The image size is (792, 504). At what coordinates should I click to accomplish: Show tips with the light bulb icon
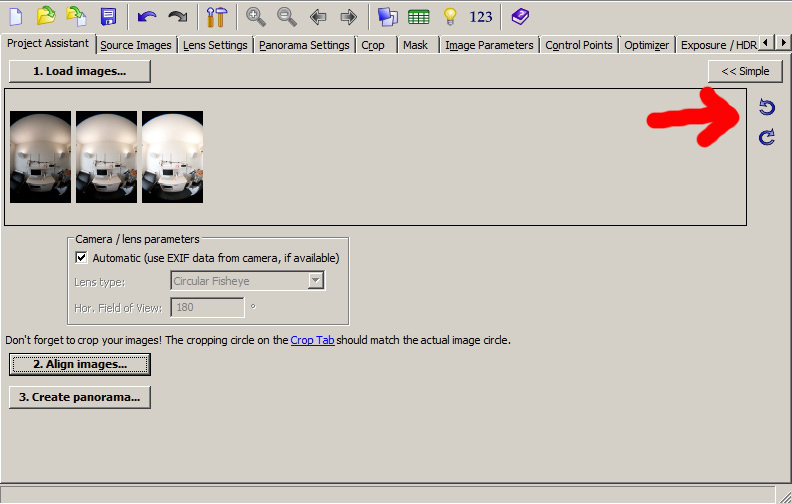[450, 16]
